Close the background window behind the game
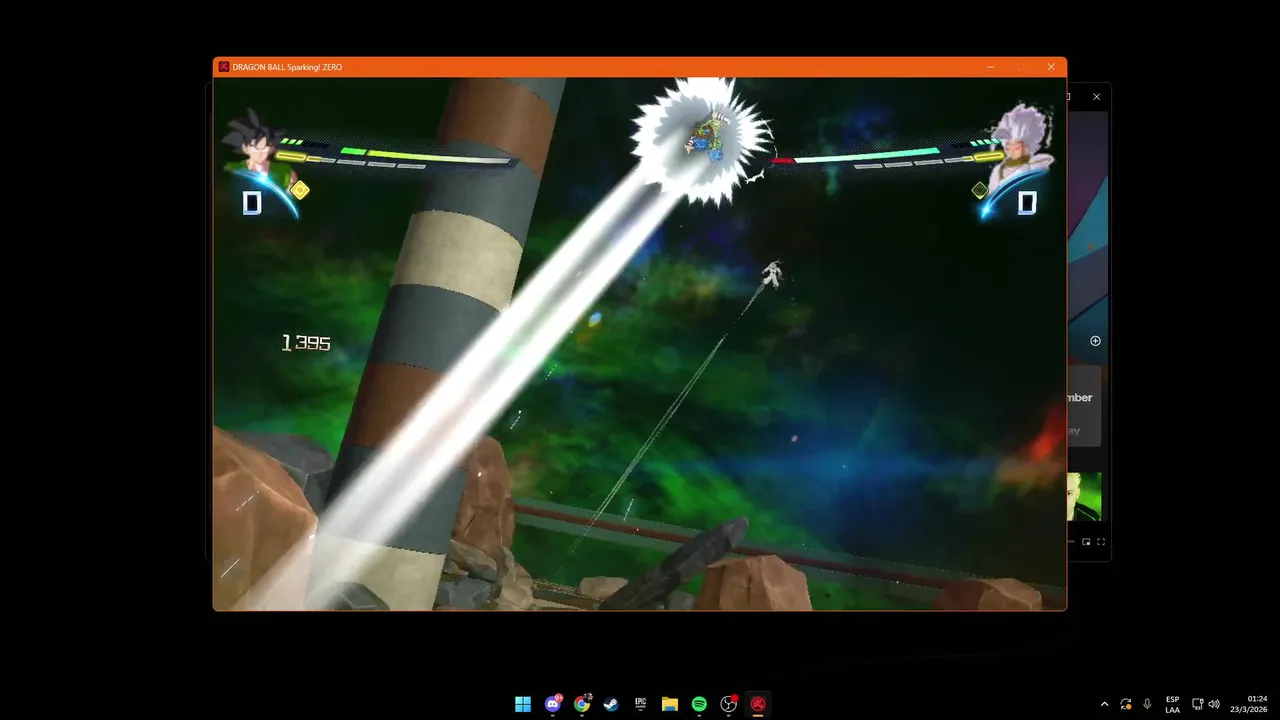The image size is (1280, 720). (x=1096, y=97)
